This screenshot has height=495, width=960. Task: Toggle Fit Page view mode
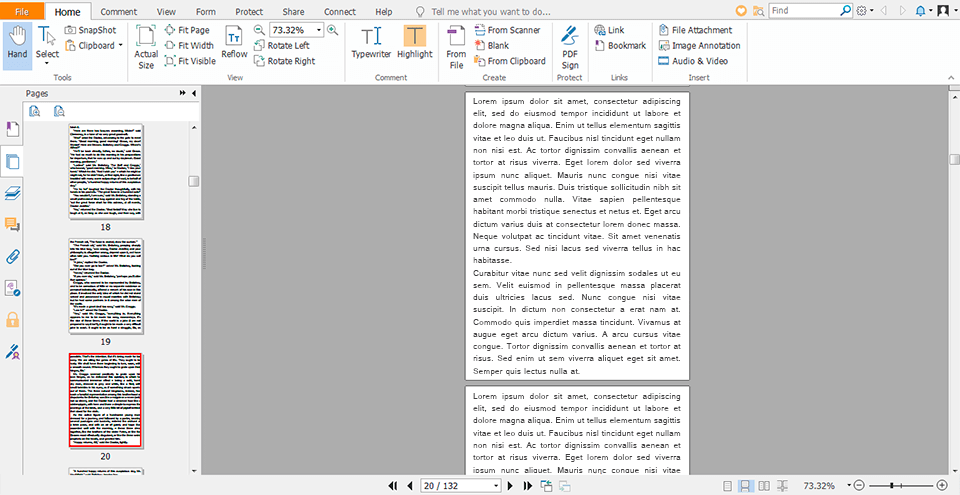pos(186,30)
